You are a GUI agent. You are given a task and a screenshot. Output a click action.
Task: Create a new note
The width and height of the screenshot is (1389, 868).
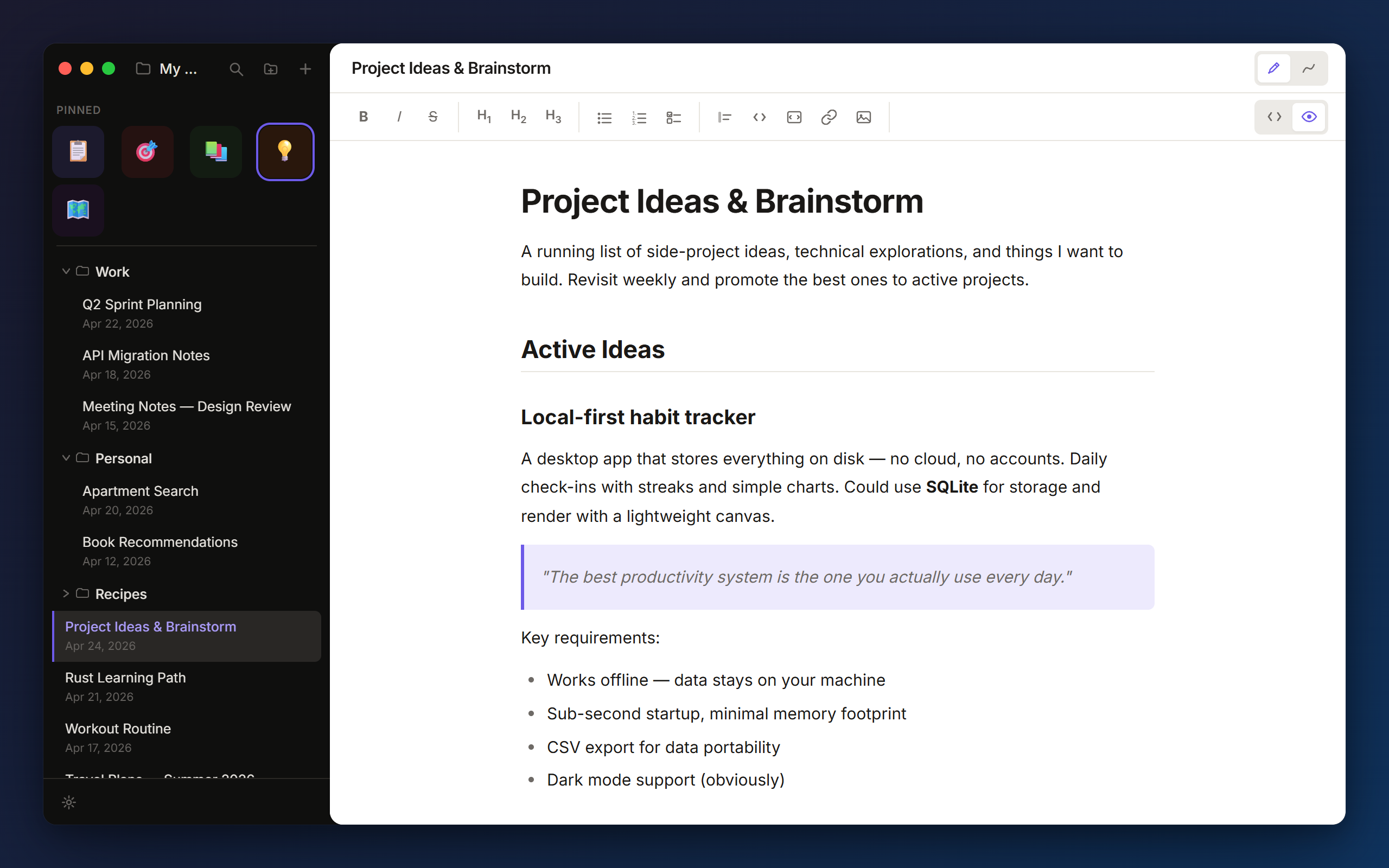click(305, 69)
